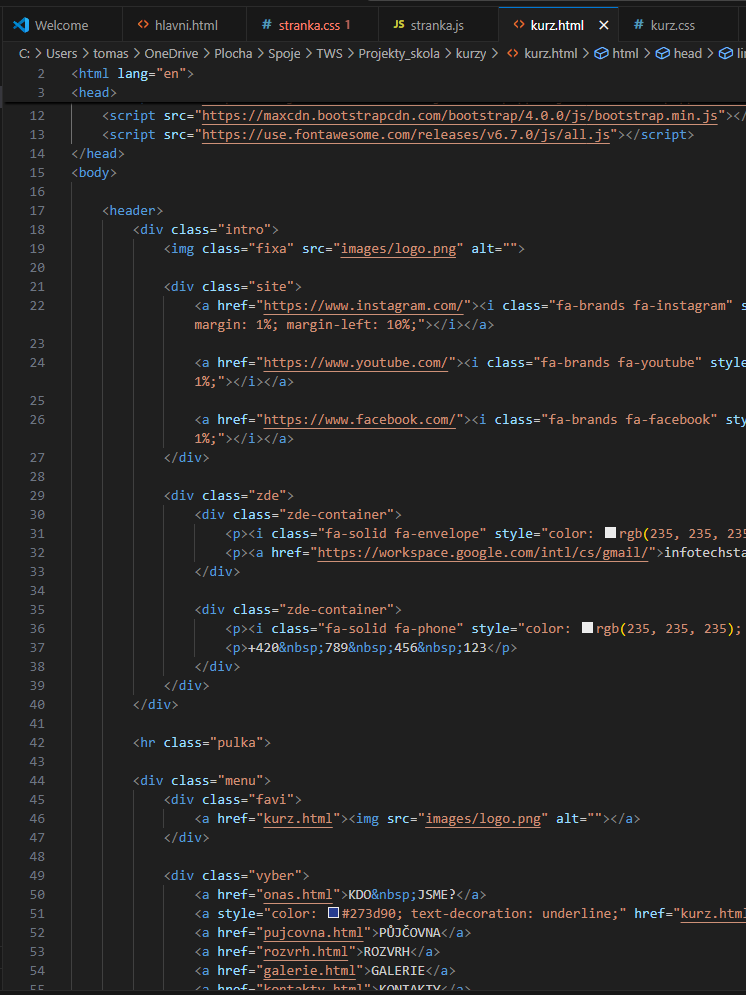
Task: Click the cube icon beside head breadcrumb
Action: pyautogui.click(x=663, y=53)
